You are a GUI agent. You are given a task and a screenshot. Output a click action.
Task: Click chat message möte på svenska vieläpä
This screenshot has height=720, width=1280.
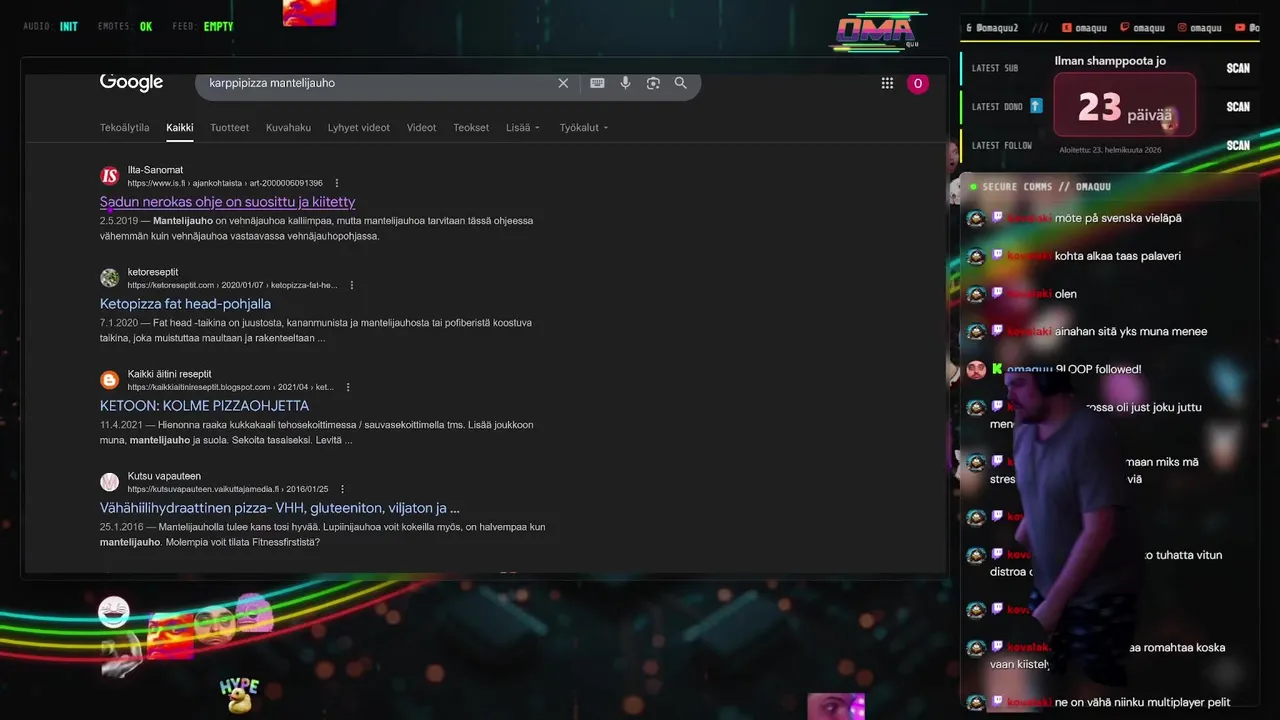[1118, 218]
